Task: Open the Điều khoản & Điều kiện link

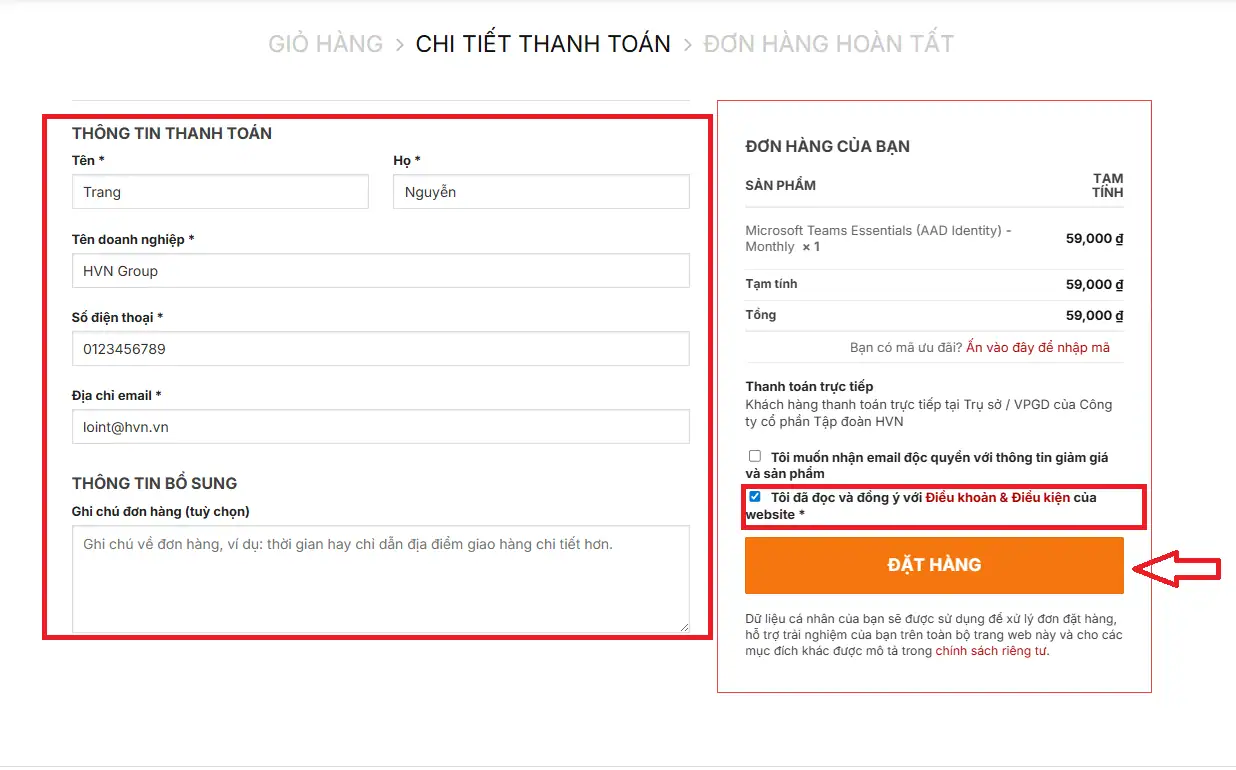Action: click(x=998, y=497)
